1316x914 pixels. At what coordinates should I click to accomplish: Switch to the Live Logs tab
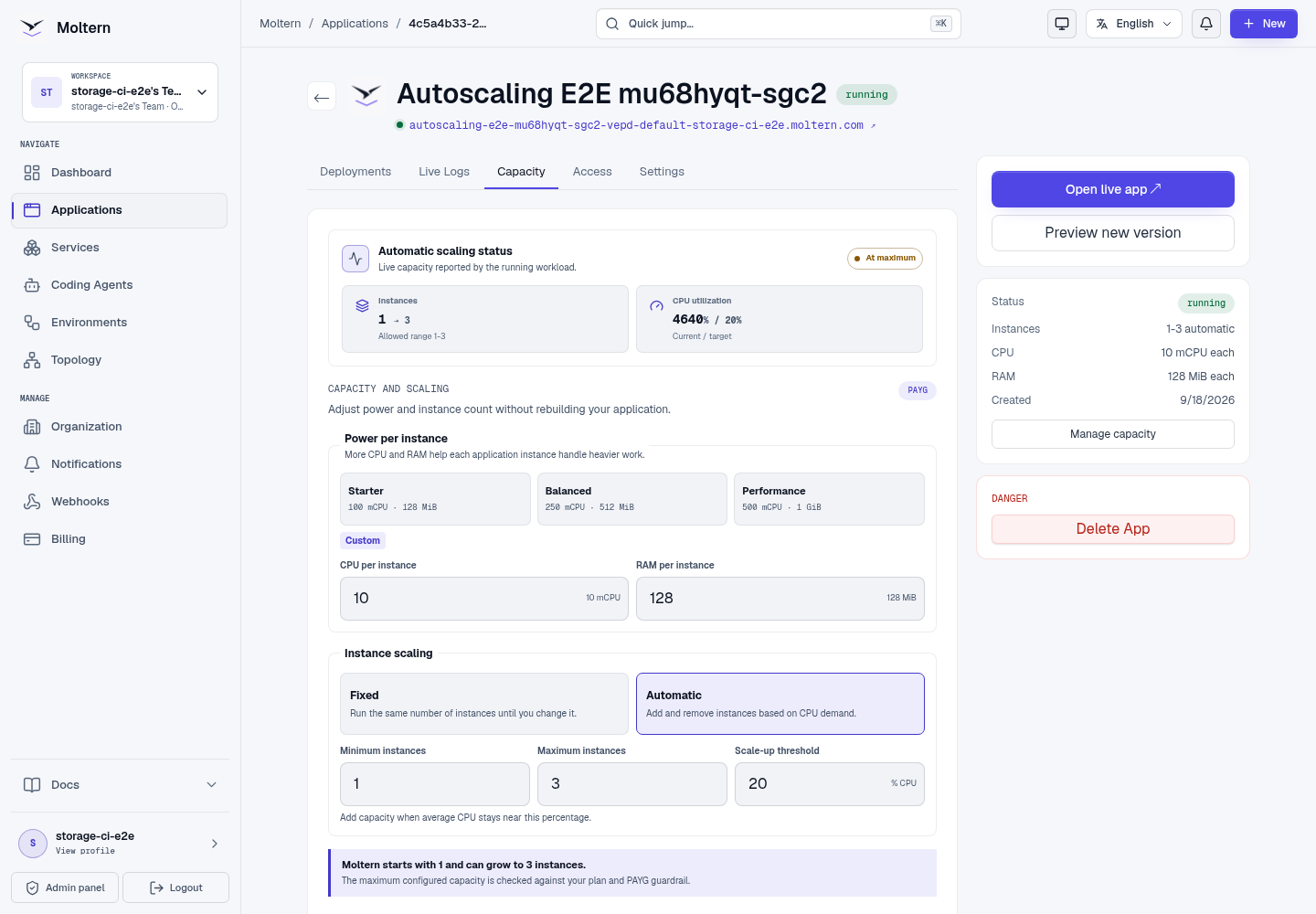(x=444, y=172)
